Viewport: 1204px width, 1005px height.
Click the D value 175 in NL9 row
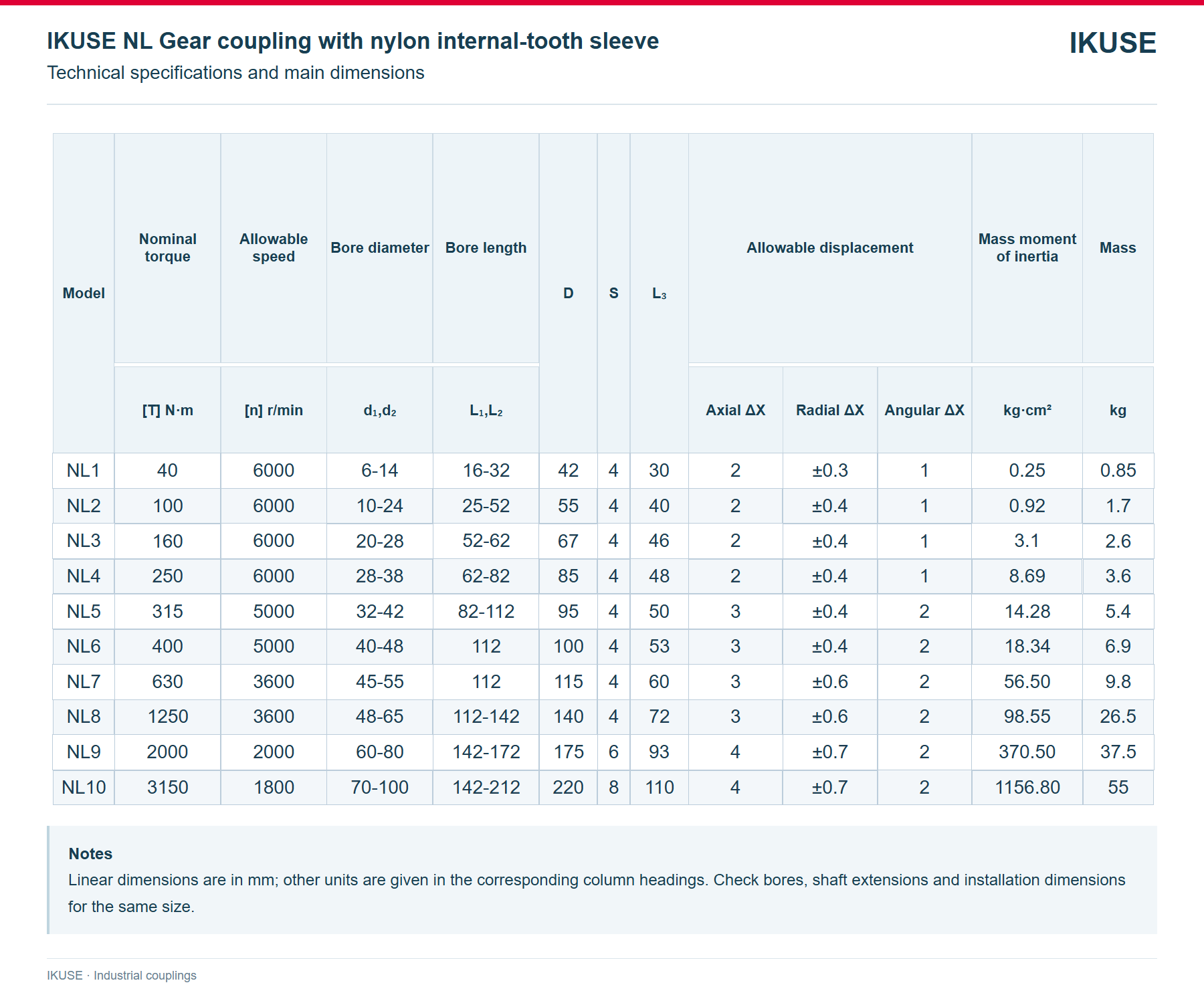pyautogui.click(x=568, y=752)
